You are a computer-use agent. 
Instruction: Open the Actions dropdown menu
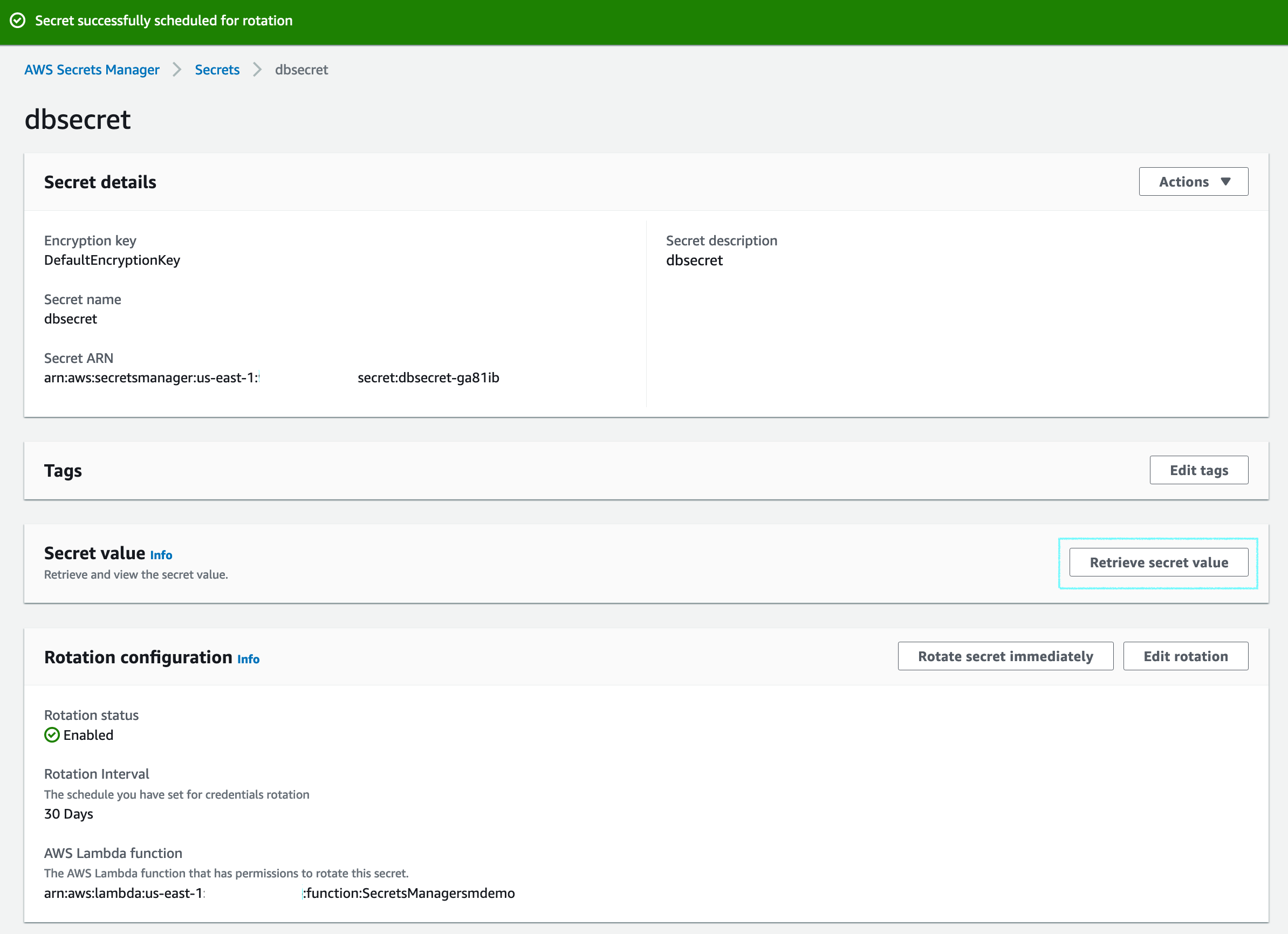(x=1193, y=182)
